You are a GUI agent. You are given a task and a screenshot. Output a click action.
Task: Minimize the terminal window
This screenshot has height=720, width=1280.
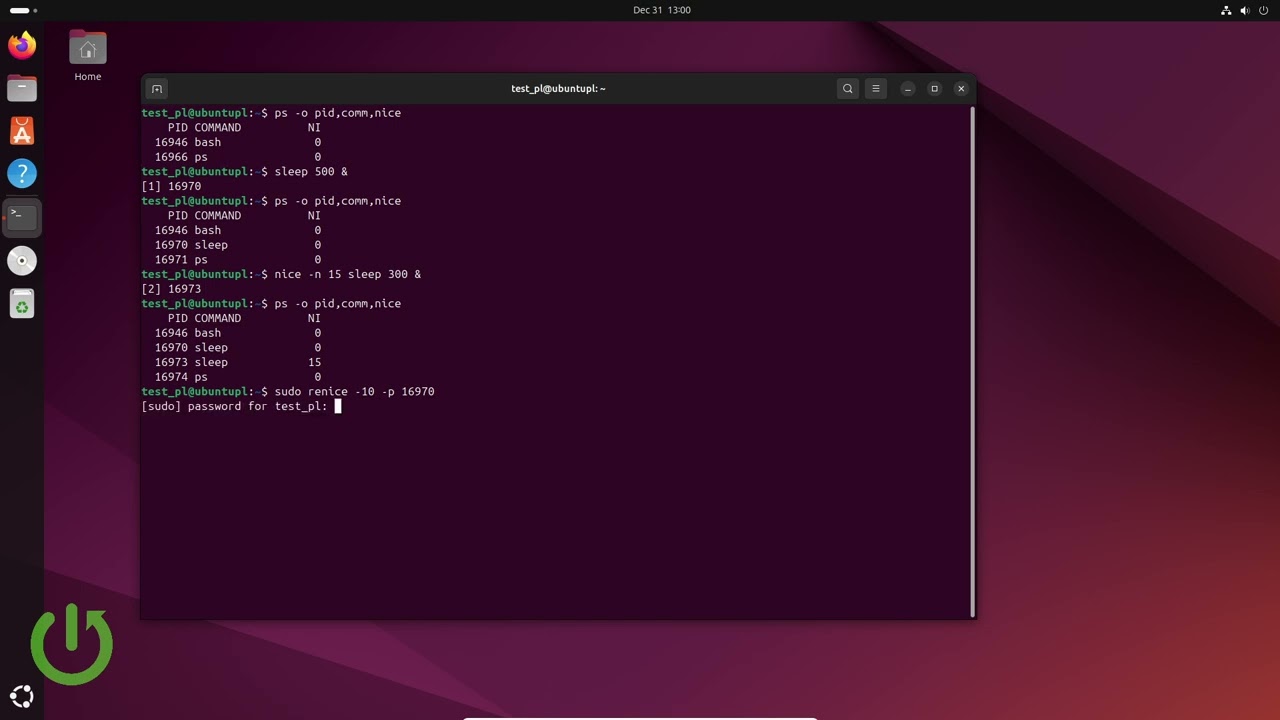(908, 89)
